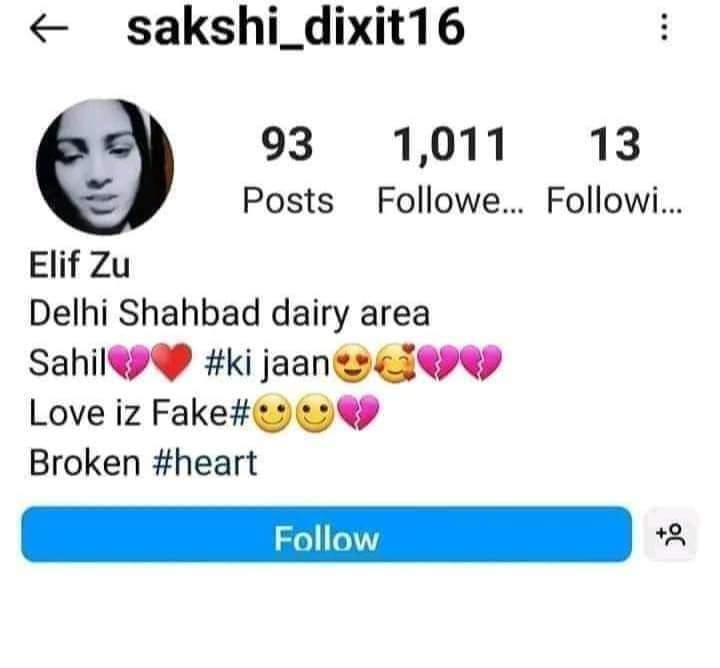Viewport: 720px width, 668px height.
Task: Tap the Delhi Shahbad dairy area line
Action: point(230,314)
